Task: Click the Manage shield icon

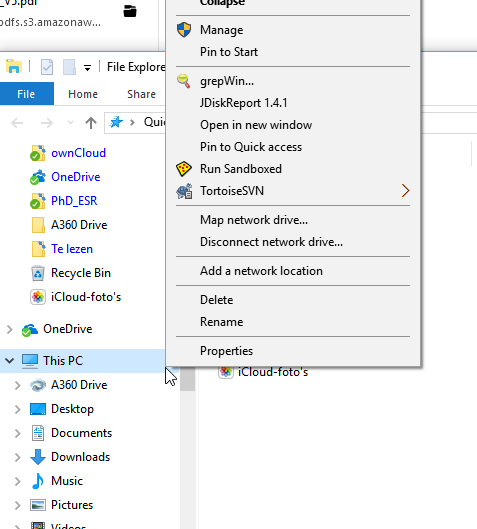Action: tap(184, 30)
